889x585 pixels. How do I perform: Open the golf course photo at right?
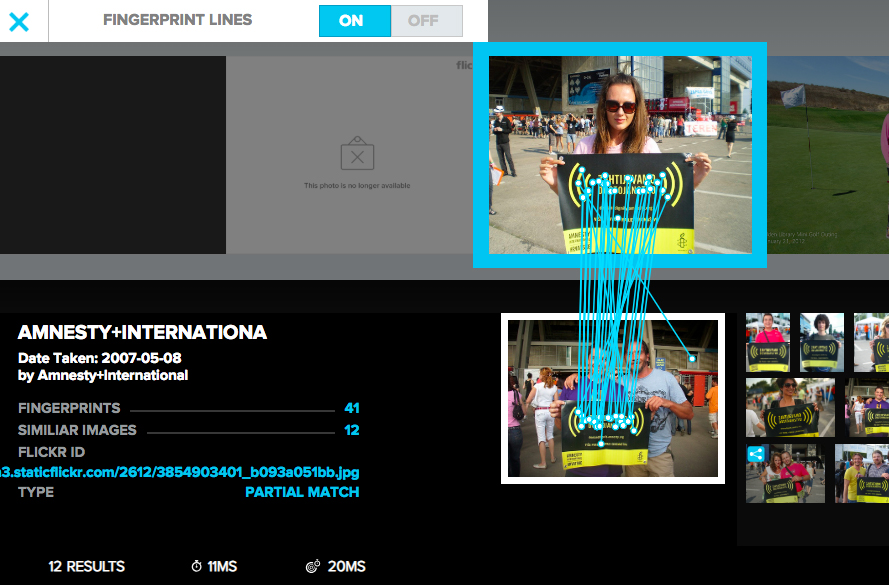(827, 150)
